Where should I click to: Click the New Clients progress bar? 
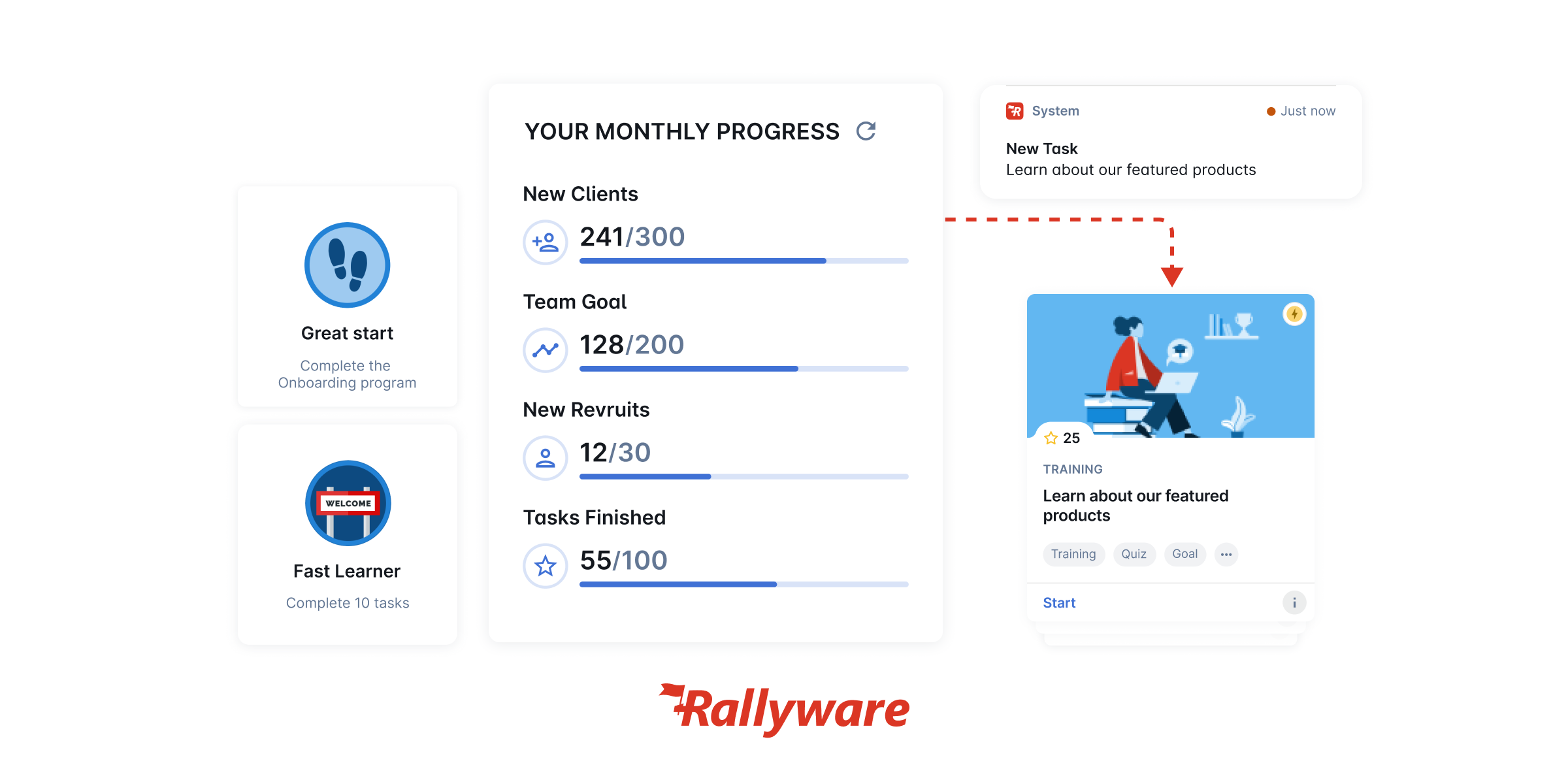(743, 261)
